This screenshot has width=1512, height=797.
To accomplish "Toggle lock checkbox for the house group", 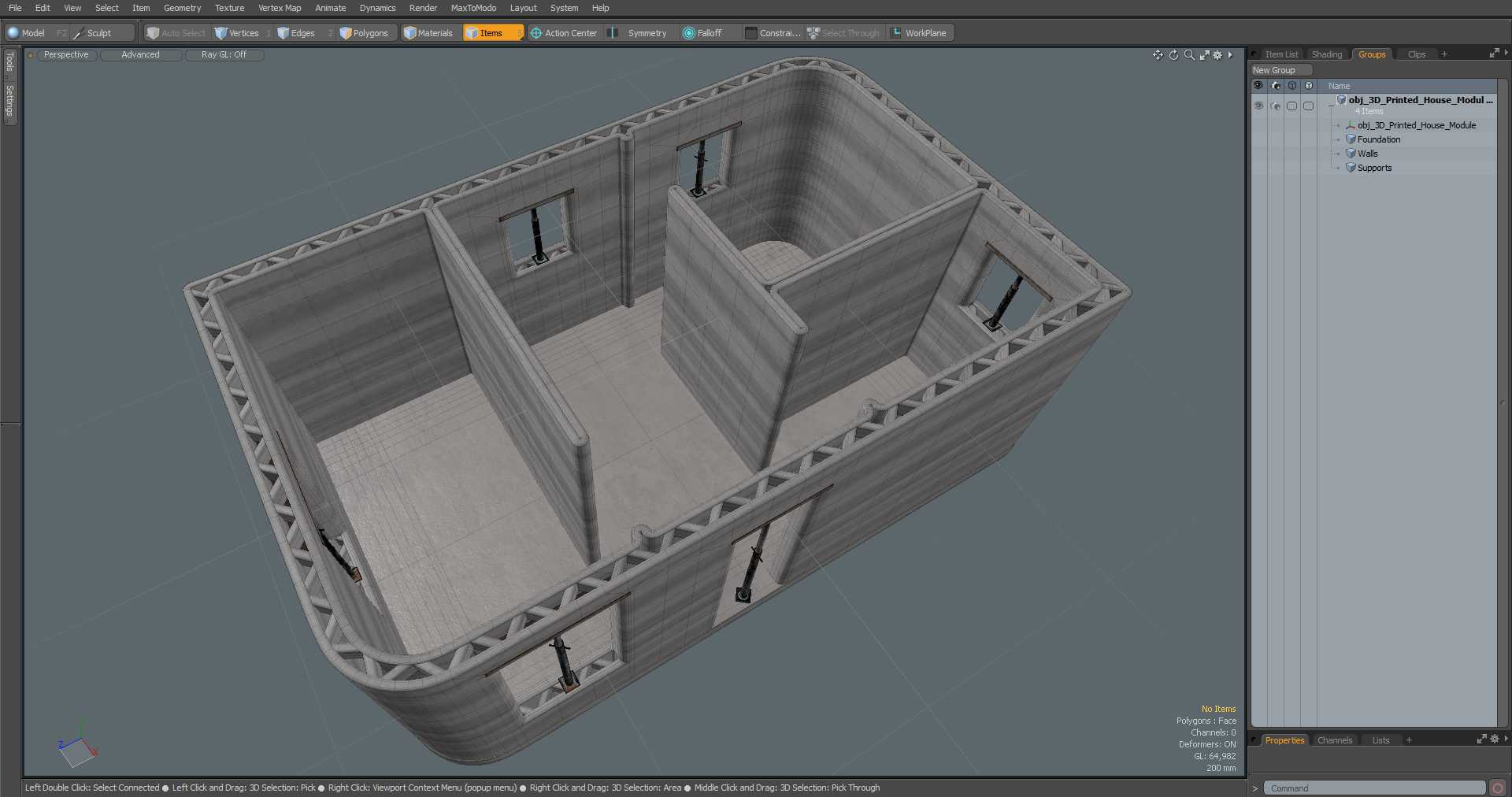I will 1291,106.
